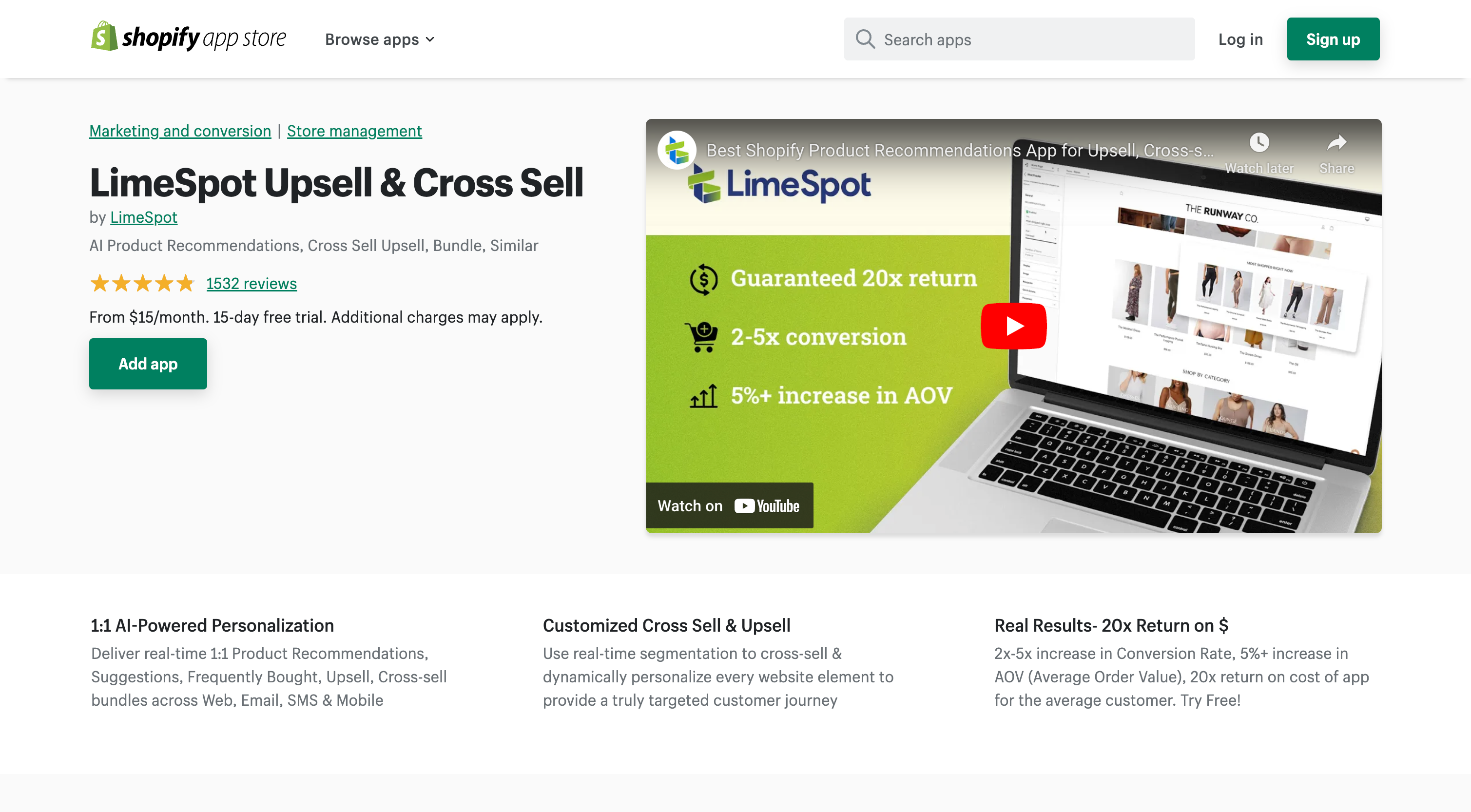The width and height of the screenshot is (1471, 812).
Task: Click the Watch on YouTube button
Action: pos(730,505)
